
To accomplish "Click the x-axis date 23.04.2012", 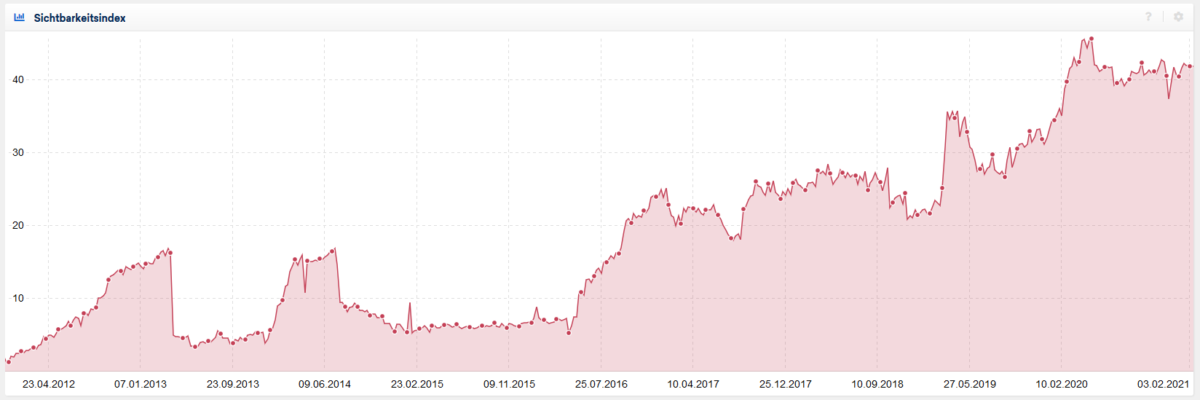I will coord(49,384).
